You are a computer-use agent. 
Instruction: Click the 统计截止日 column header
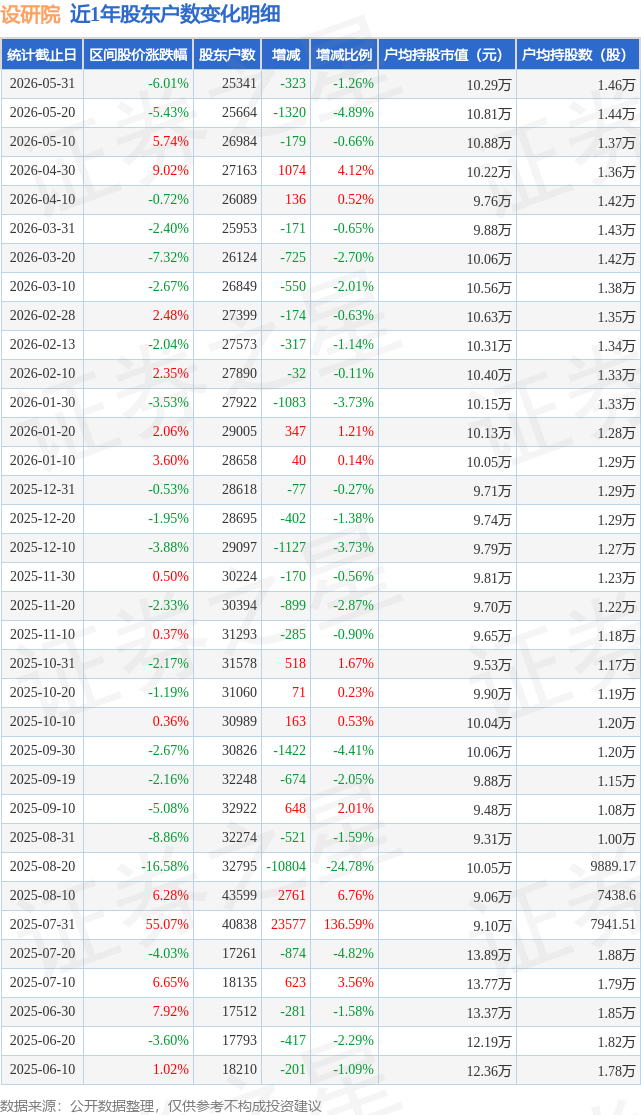click(x=42, y=55)
